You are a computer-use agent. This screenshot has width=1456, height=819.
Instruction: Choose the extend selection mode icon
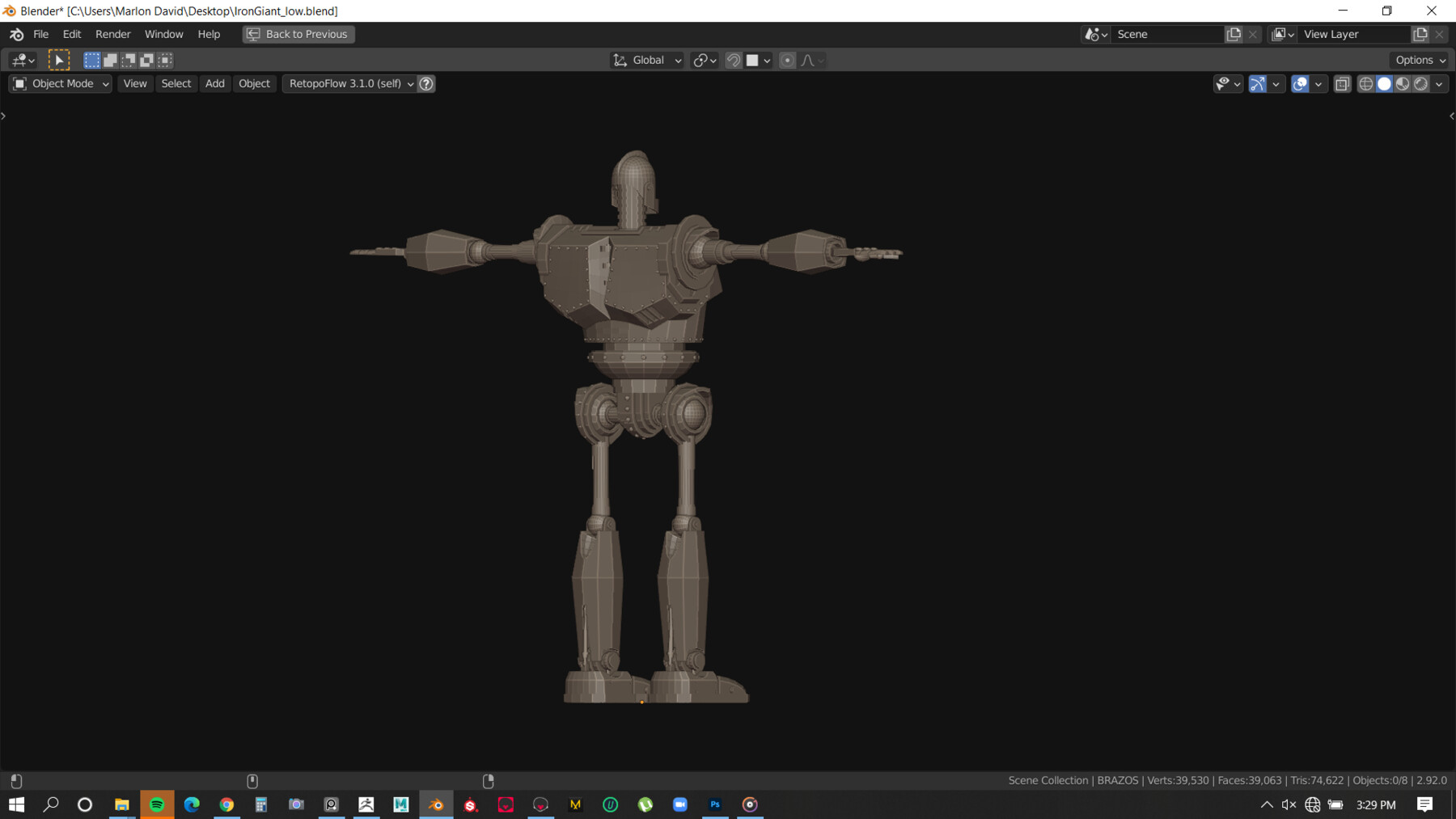tap(111, 60)
